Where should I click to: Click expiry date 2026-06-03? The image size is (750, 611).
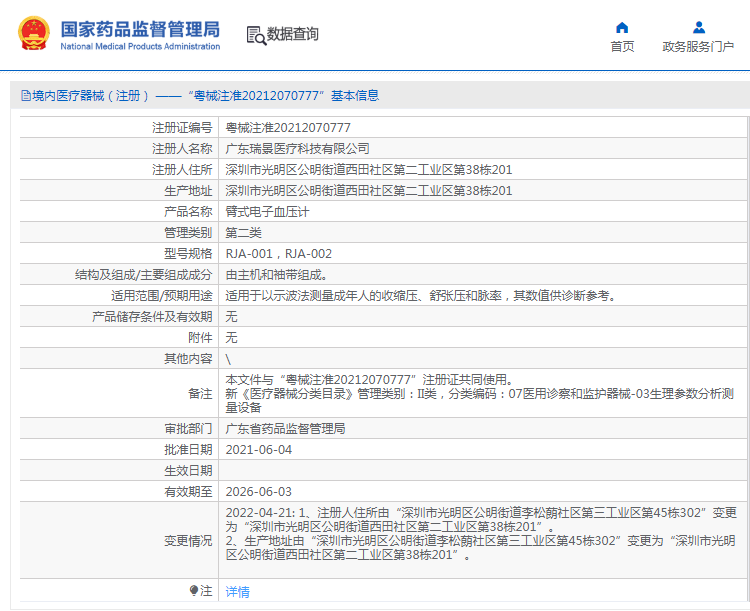(x=258, y=492)
